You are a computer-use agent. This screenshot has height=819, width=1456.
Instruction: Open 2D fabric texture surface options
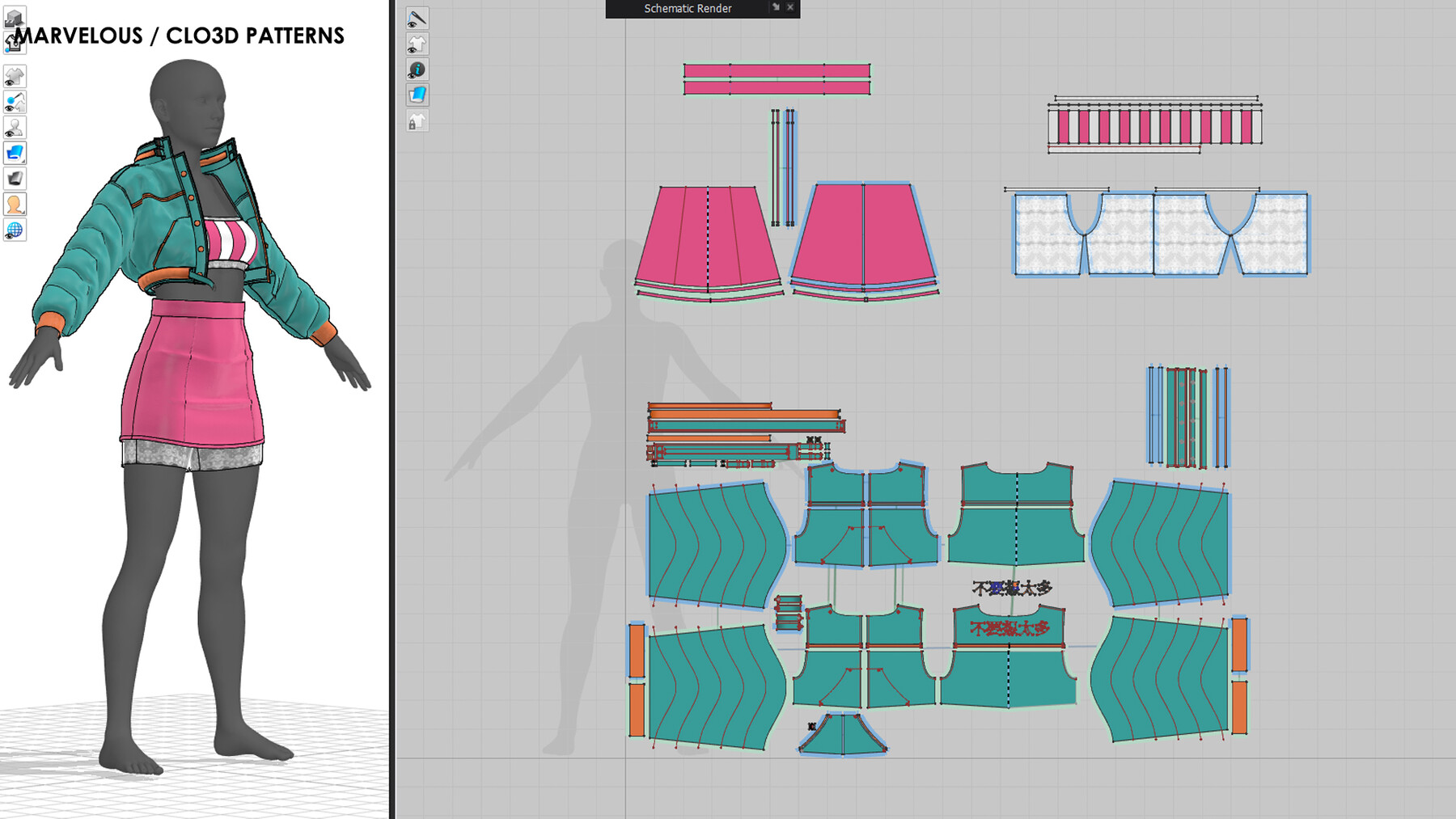click(x=417, y=95)
